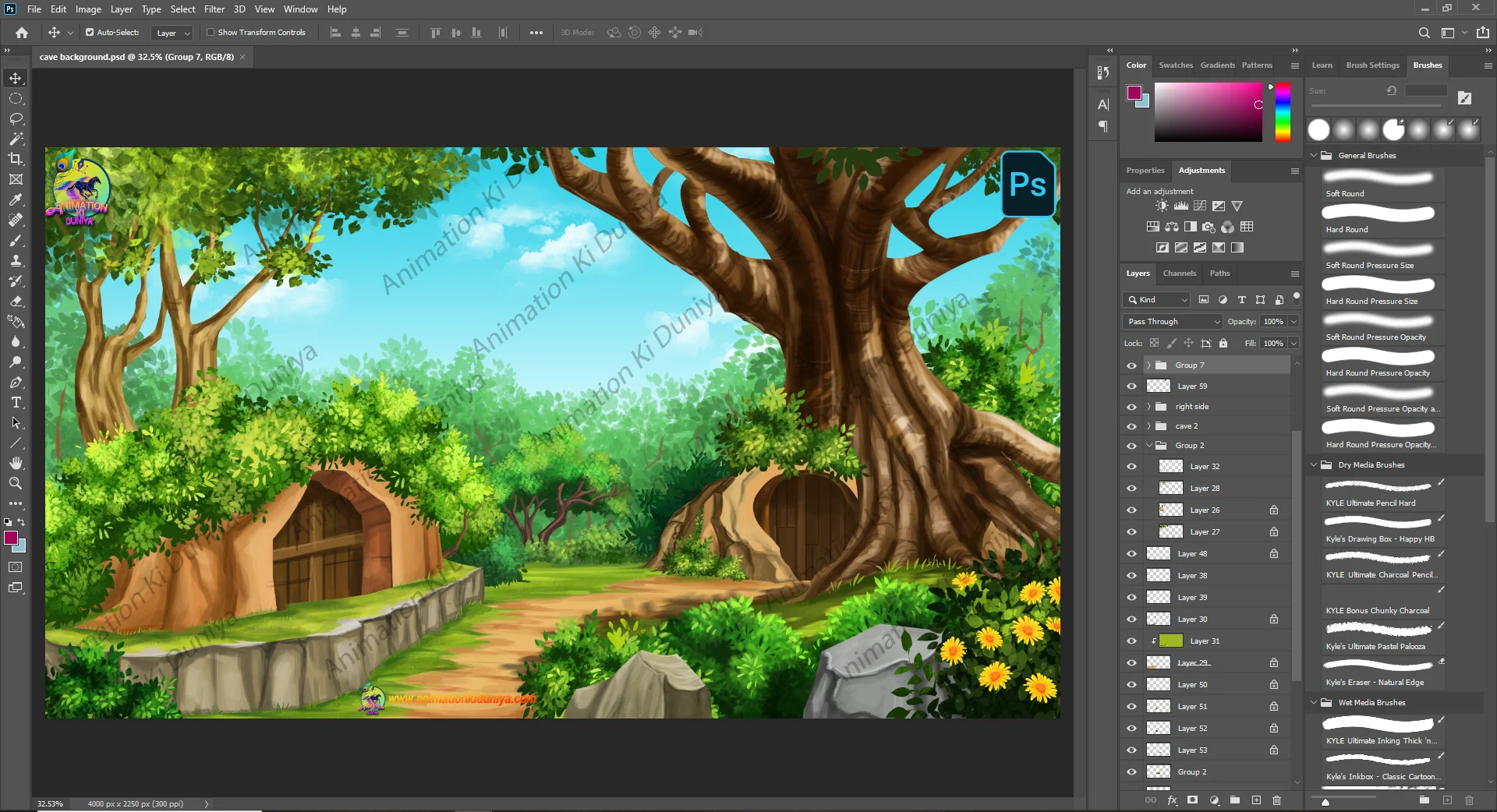Delete layer using trash icon
Viewport: 1497px width, 812px height.
[1276, 800]
